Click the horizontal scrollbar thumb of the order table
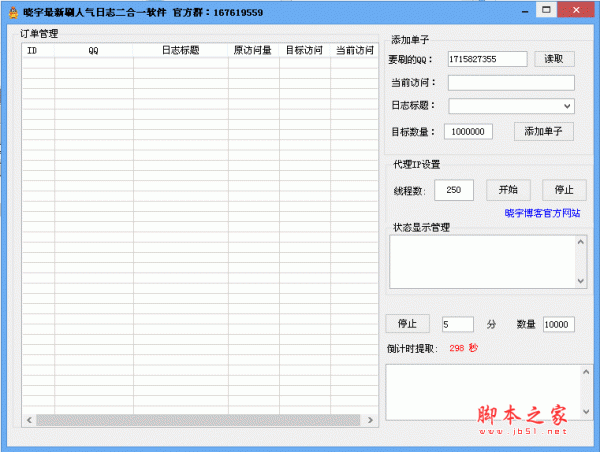600x452 pixels. click(198, 420)
